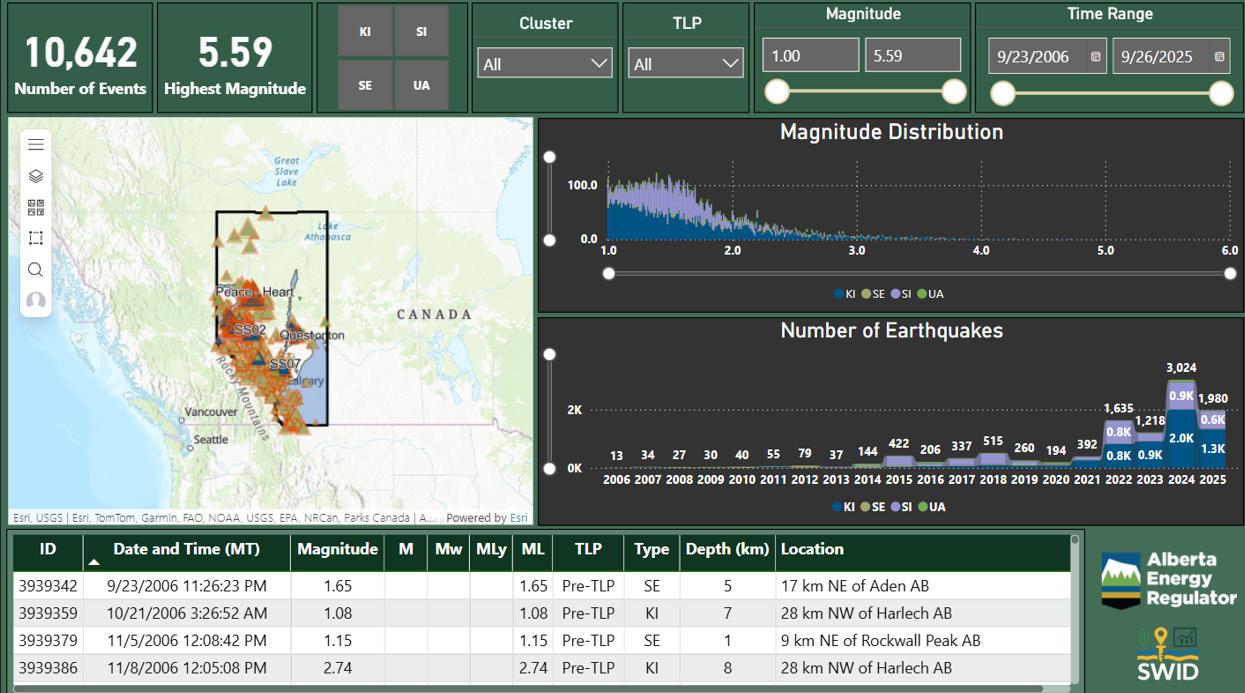Viewport: 1245px width, 693px height.
Task: Click the minimum magnitude input field
Action: [x=810, y=56]
